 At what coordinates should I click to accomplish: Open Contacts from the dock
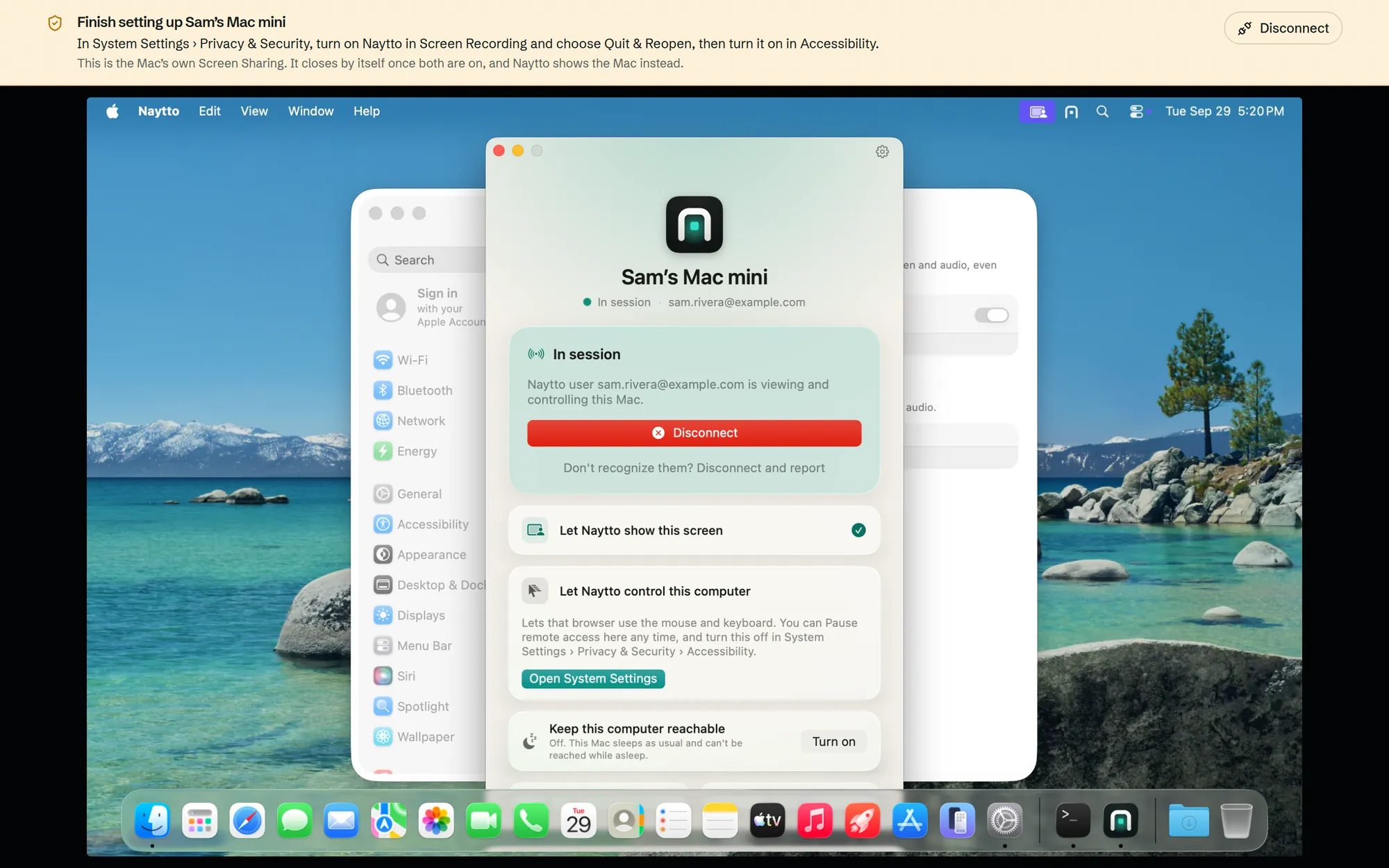pos(626,821)
